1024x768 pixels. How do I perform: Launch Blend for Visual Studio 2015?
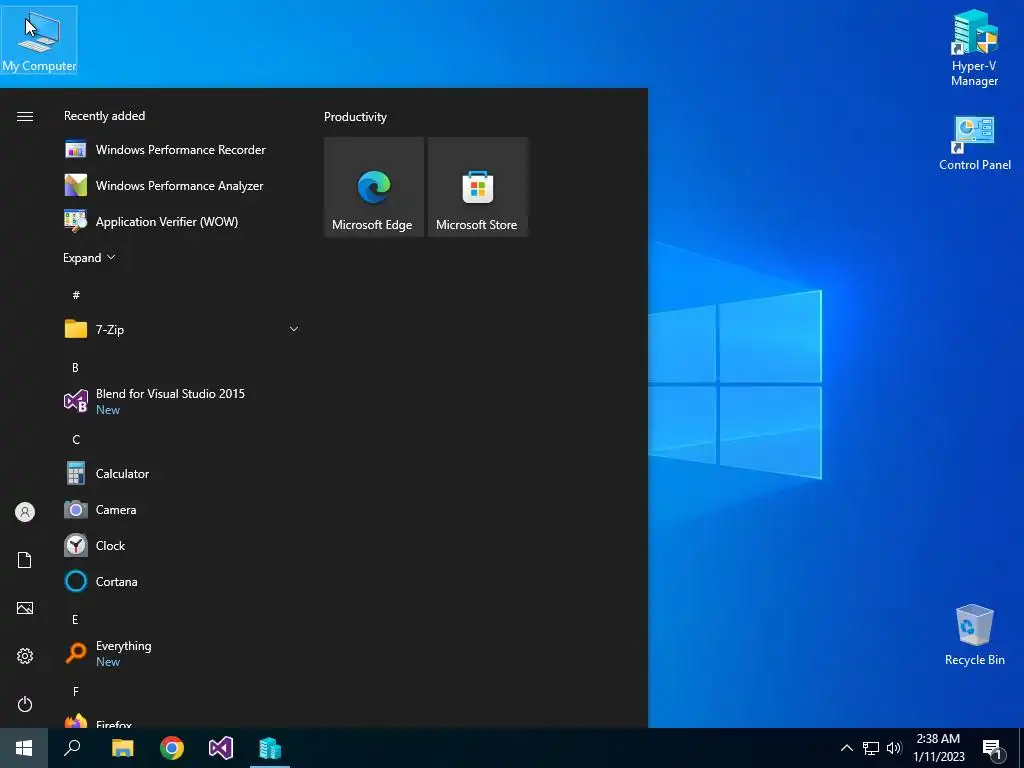182,401
